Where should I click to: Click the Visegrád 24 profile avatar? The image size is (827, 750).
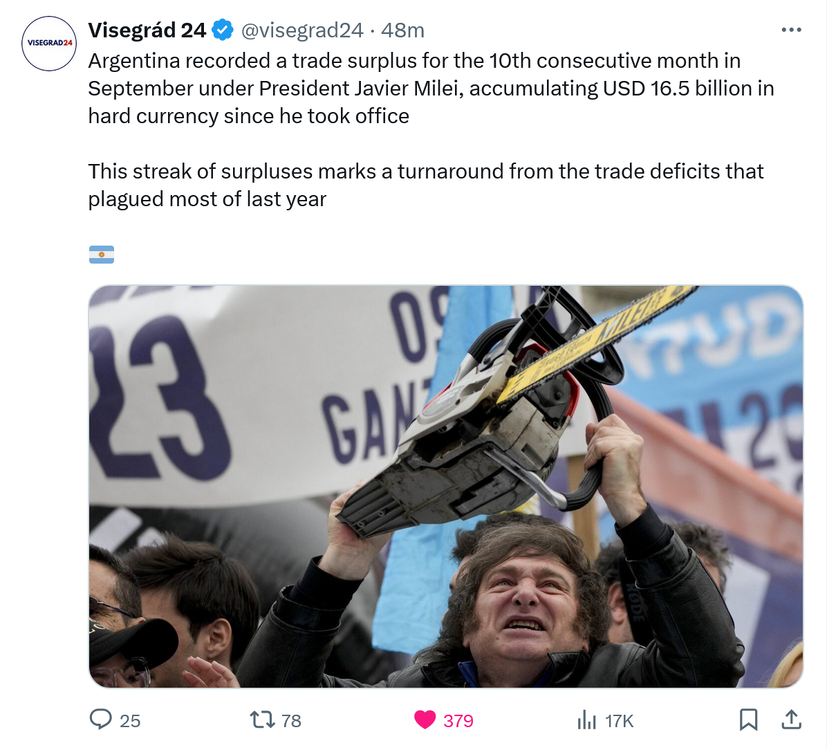click(x=49, y=44)
